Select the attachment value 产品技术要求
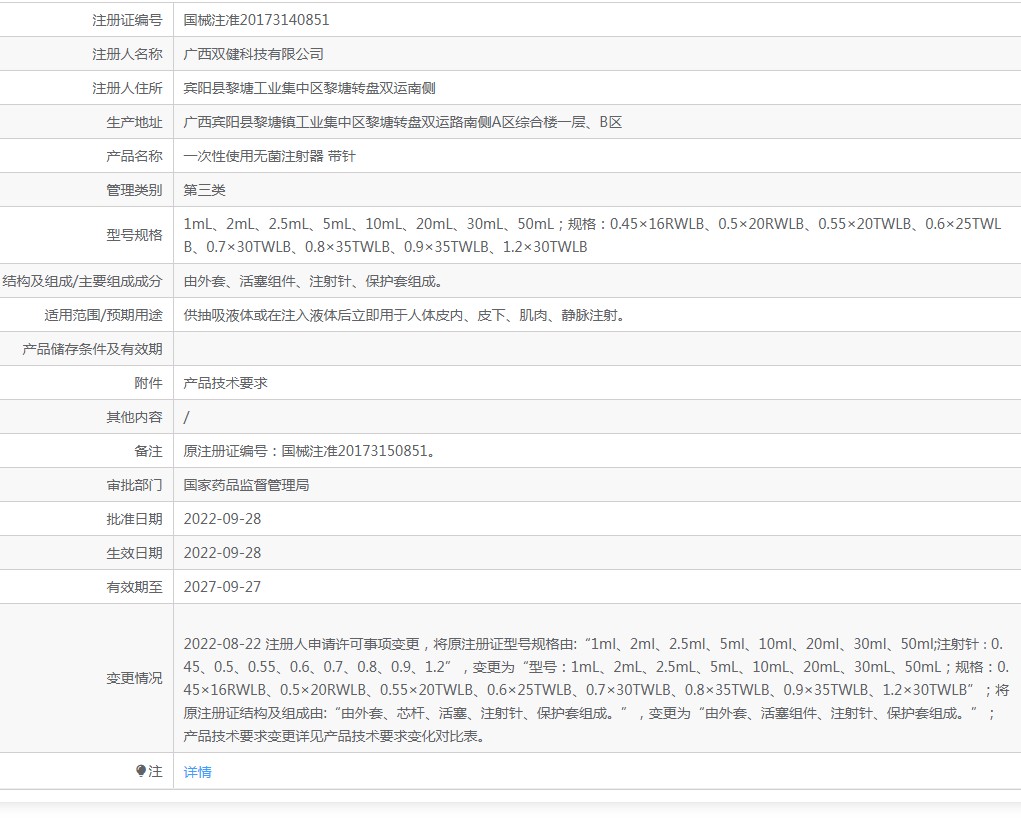The width and height of the screenshot is (1021, 823). pos(225,383)
